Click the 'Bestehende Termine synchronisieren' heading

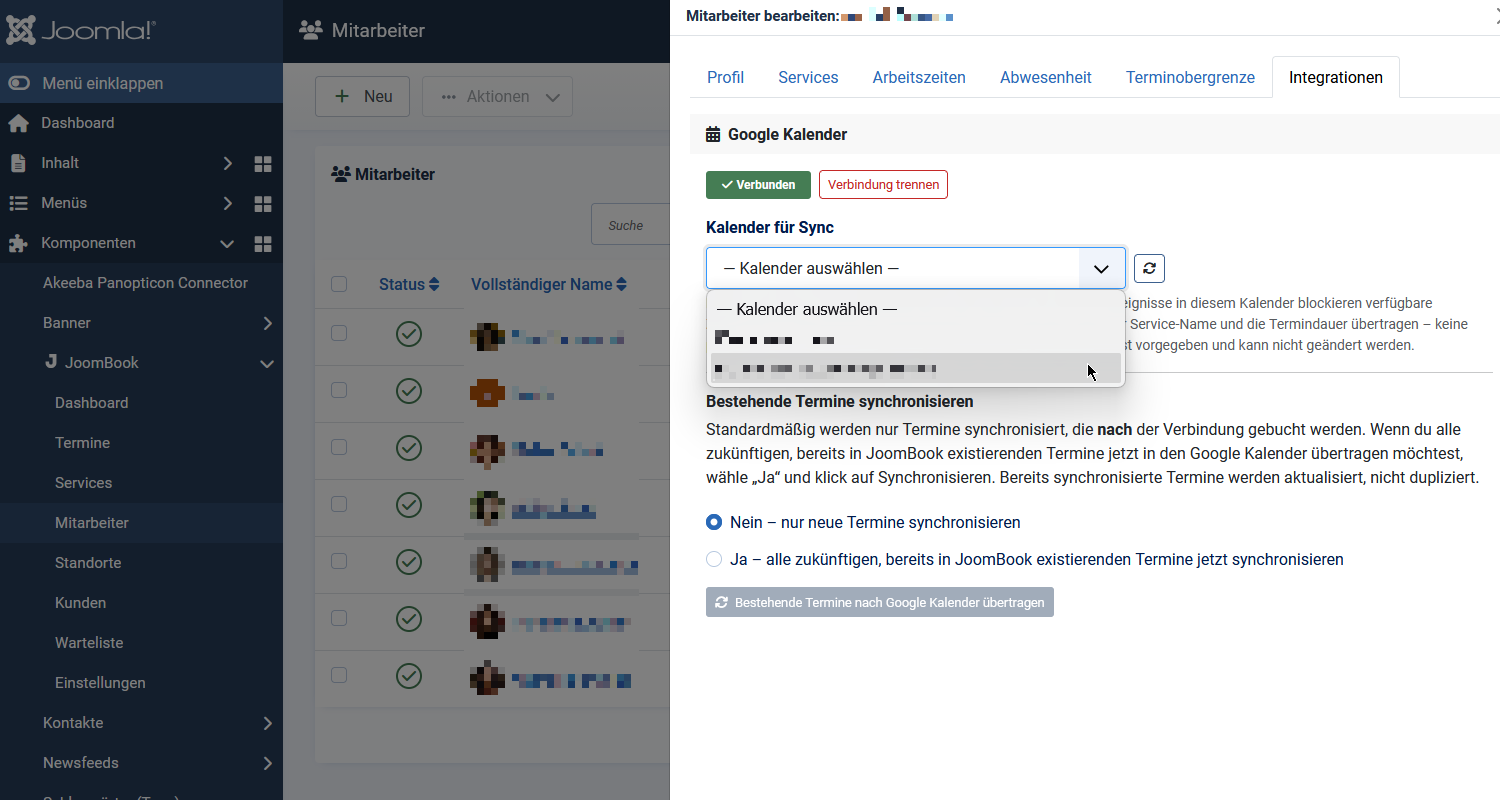840,402
